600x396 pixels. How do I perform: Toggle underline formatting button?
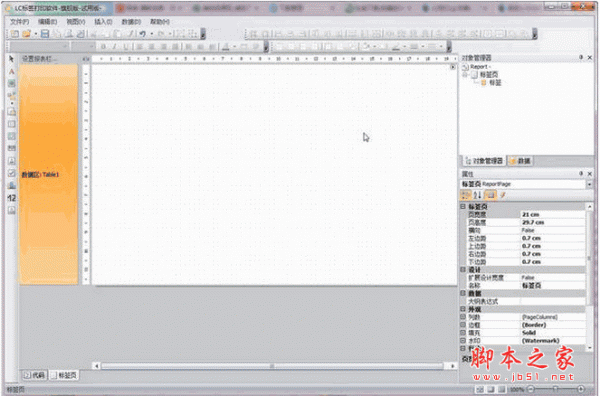[x=126, y=47]
